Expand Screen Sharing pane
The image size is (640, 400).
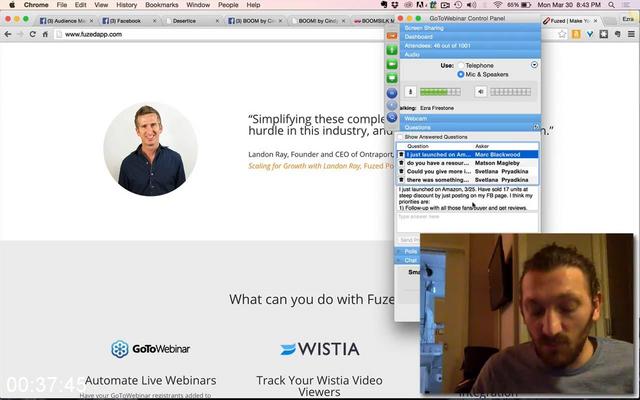coord(470,28)
